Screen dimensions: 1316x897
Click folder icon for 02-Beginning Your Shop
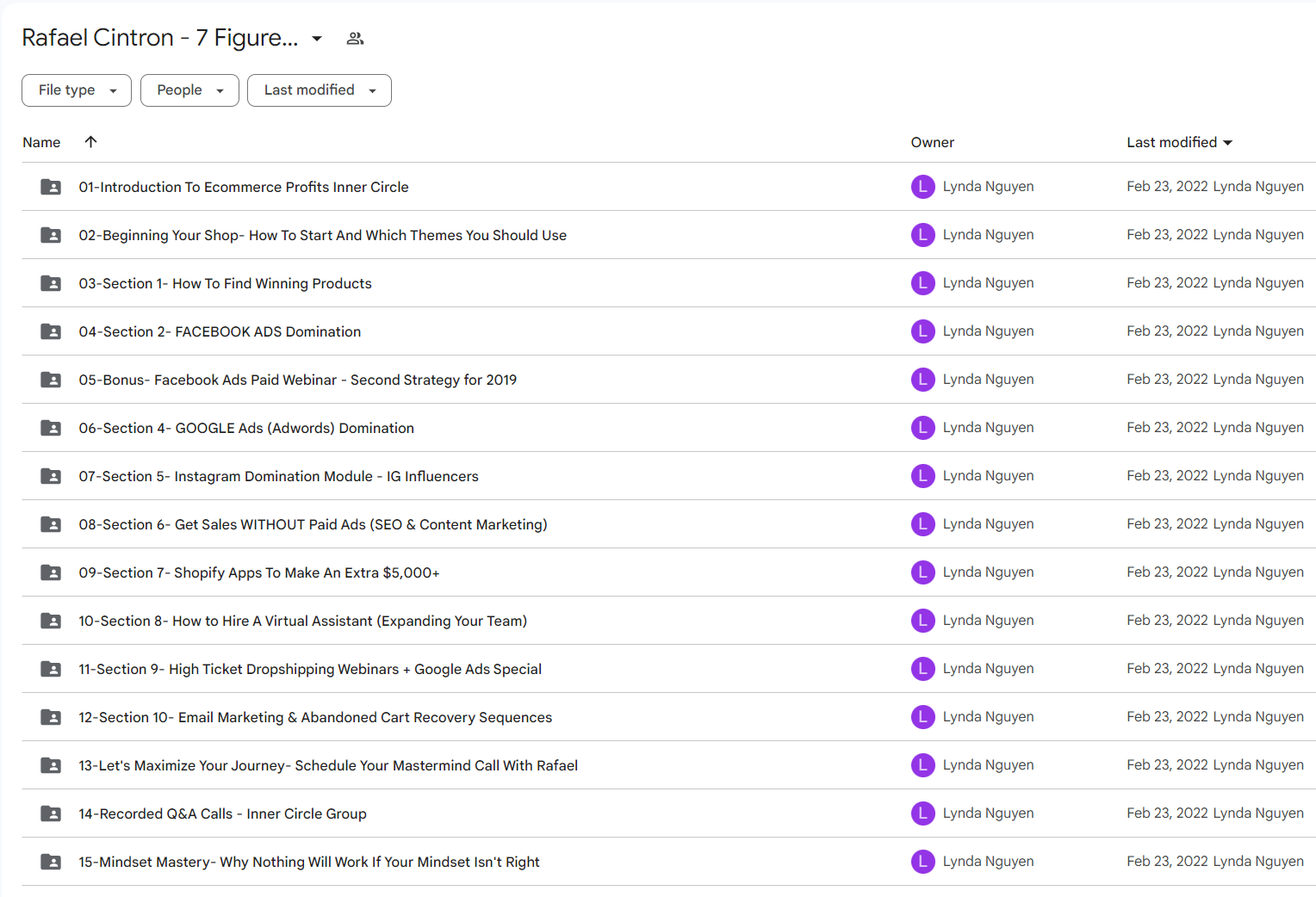coord(51,235)
